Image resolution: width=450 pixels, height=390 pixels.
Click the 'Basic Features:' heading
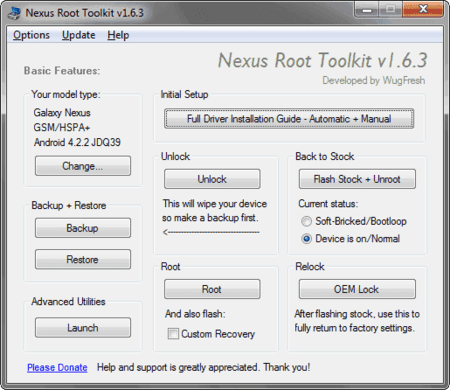click(62, 71)
